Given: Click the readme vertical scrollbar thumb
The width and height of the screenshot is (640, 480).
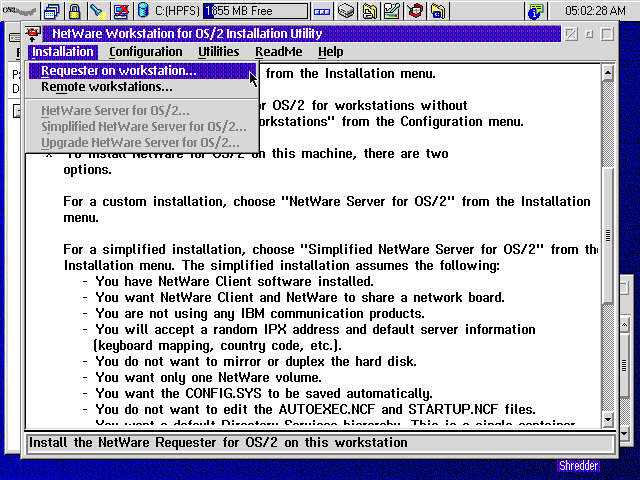Looking at the screenshot, I should point(608,236).
